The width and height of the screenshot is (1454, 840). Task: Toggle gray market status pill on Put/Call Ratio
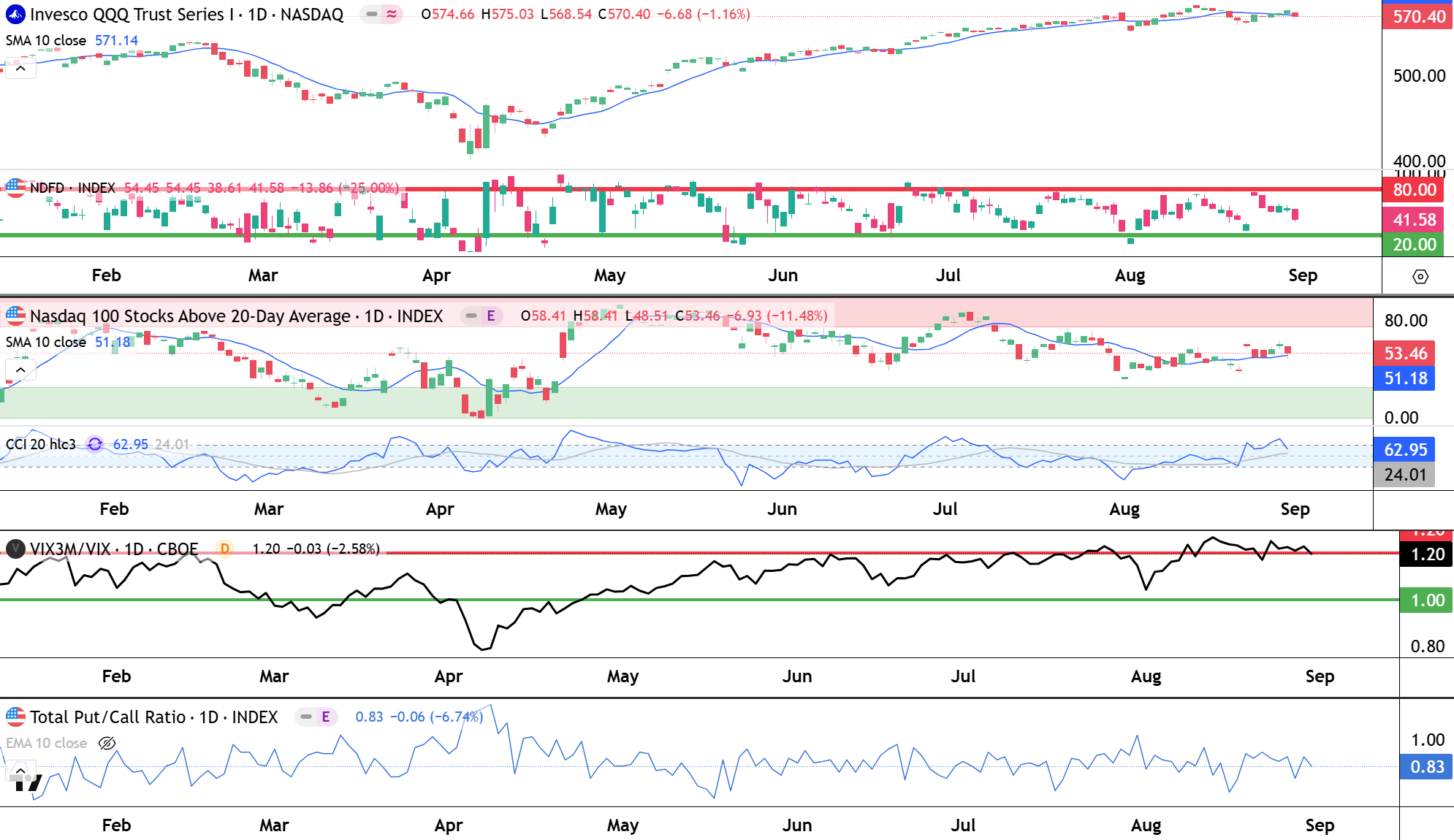(306, 717)
